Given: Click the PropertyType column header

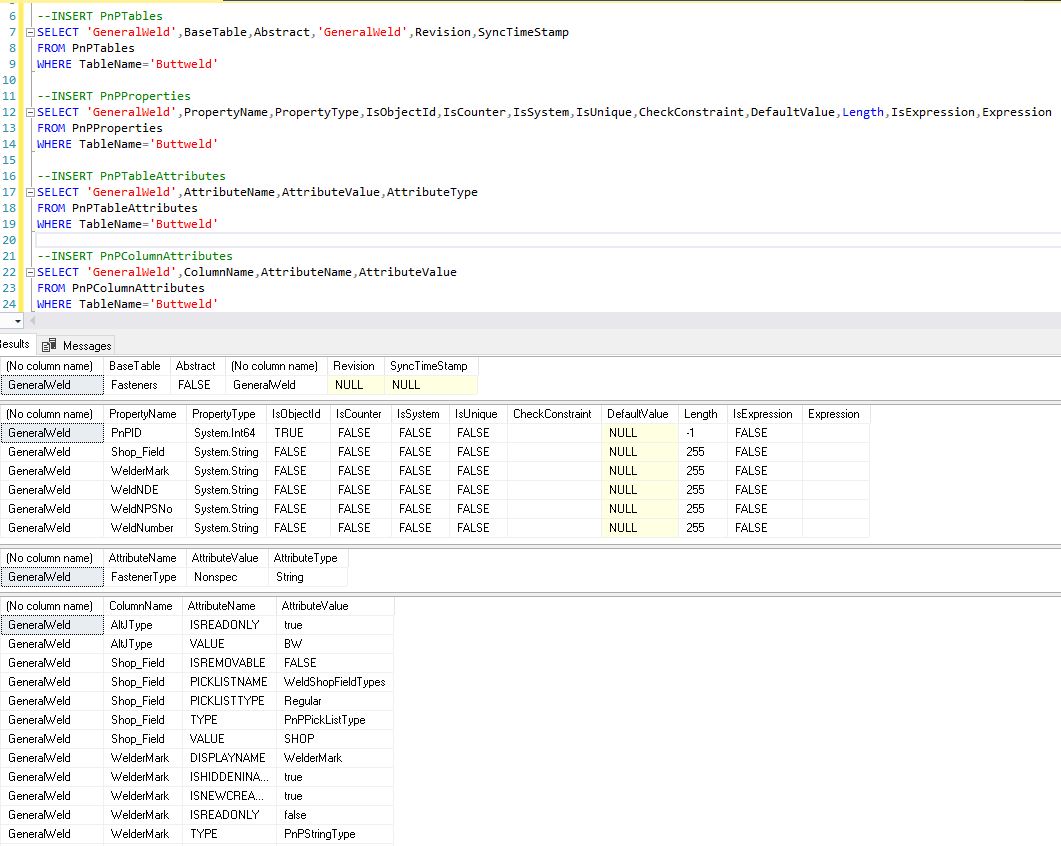Looking at the screenshot, I should click(x=223, y=414).
